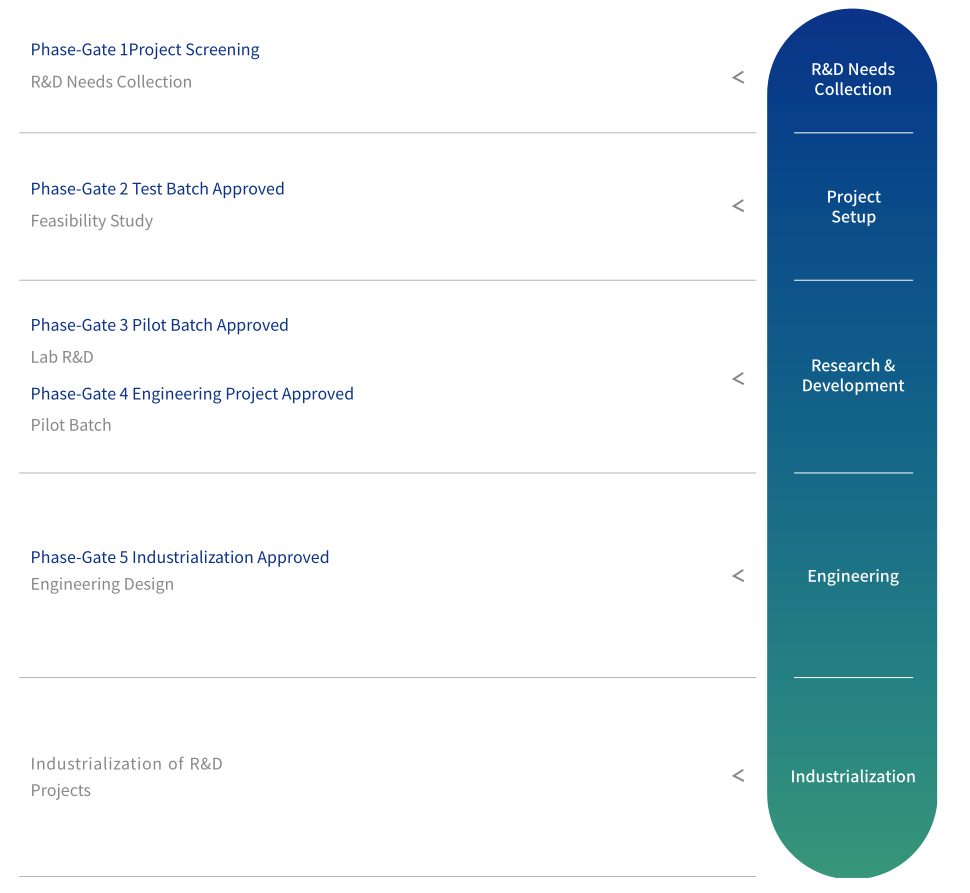Select the Industrialization stage in pill

[852, 776]
